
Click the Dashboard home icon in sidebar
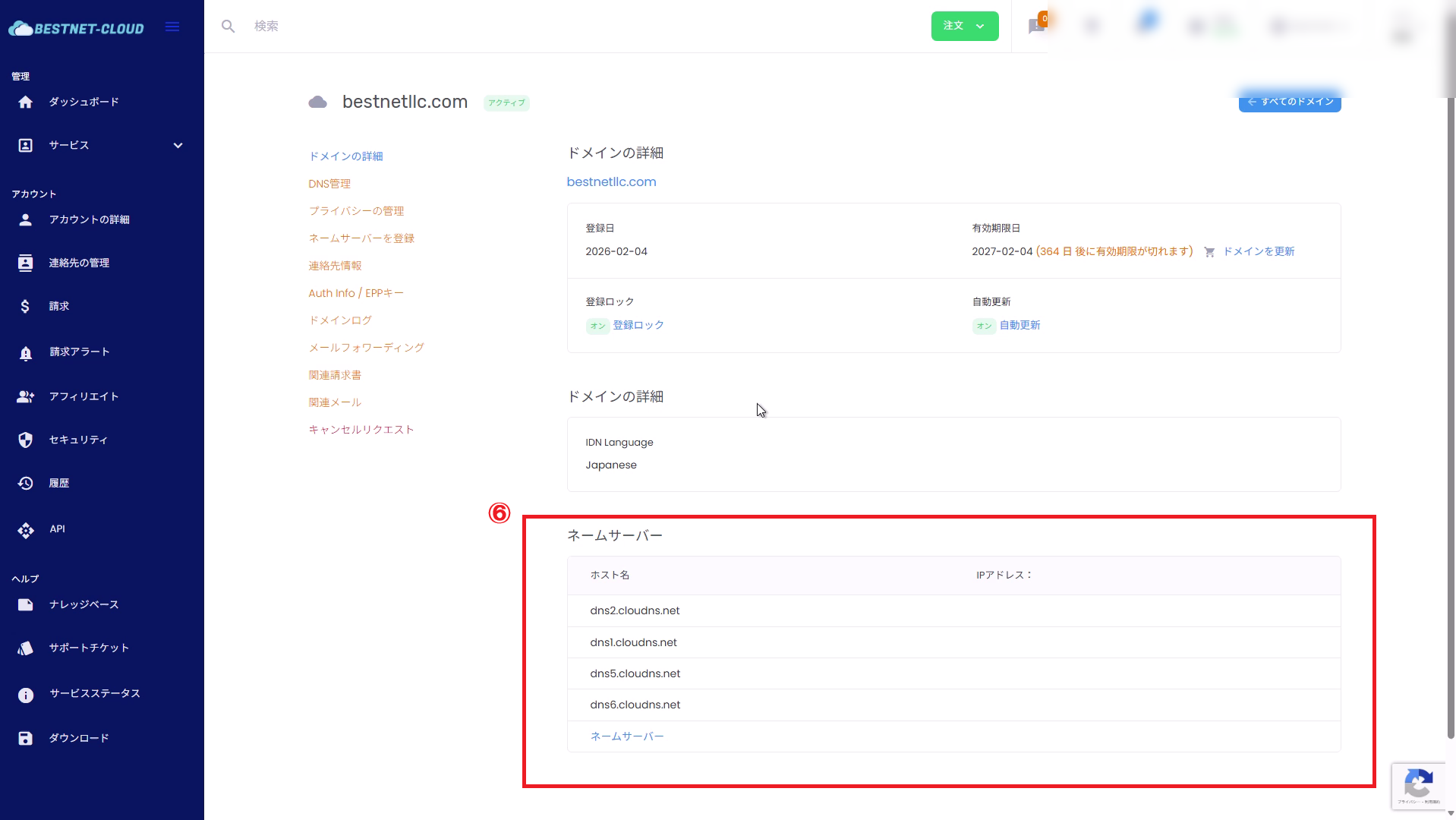25,102
